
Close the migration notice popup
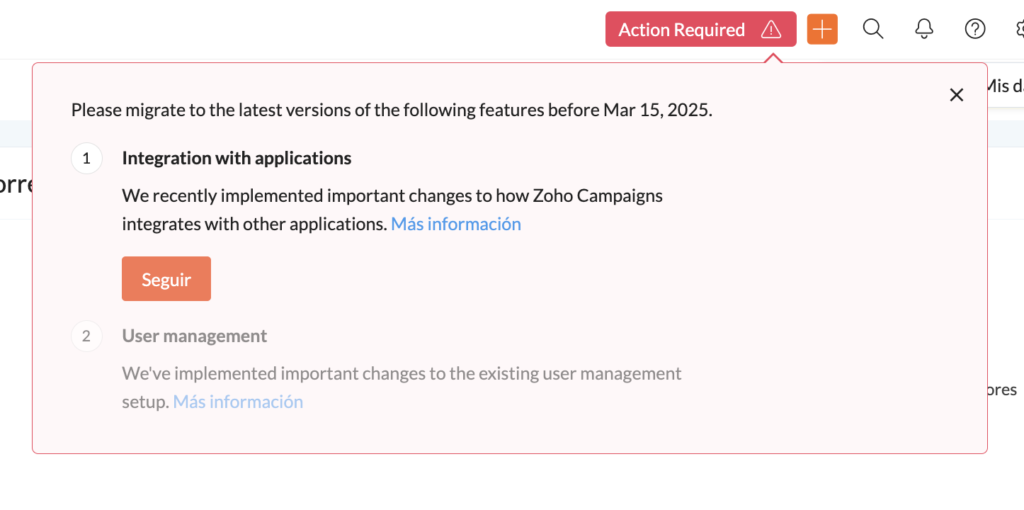(x=957, y=95)
